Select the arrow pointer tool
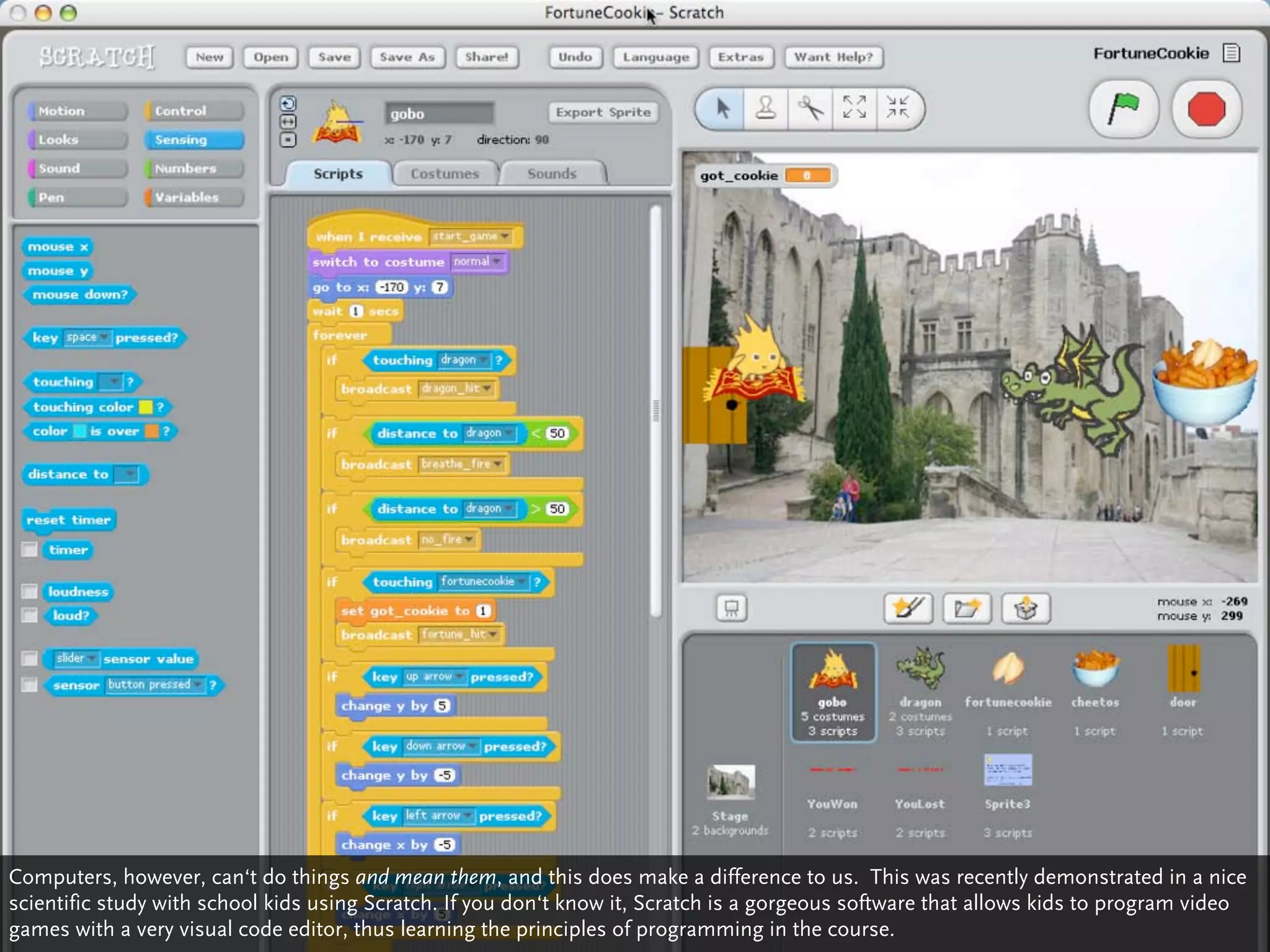1270x952 pixels. pos(722,108)
